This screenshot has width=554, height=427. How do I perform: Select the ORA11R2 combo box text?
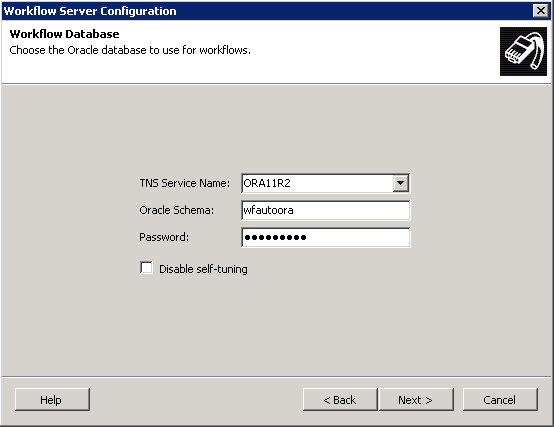267,183
